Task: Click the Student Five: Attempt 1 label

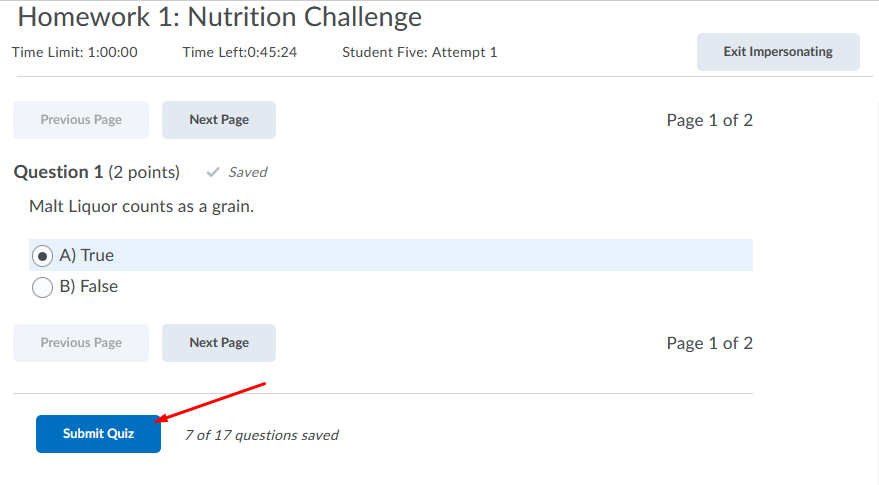Action: (419, 52)
